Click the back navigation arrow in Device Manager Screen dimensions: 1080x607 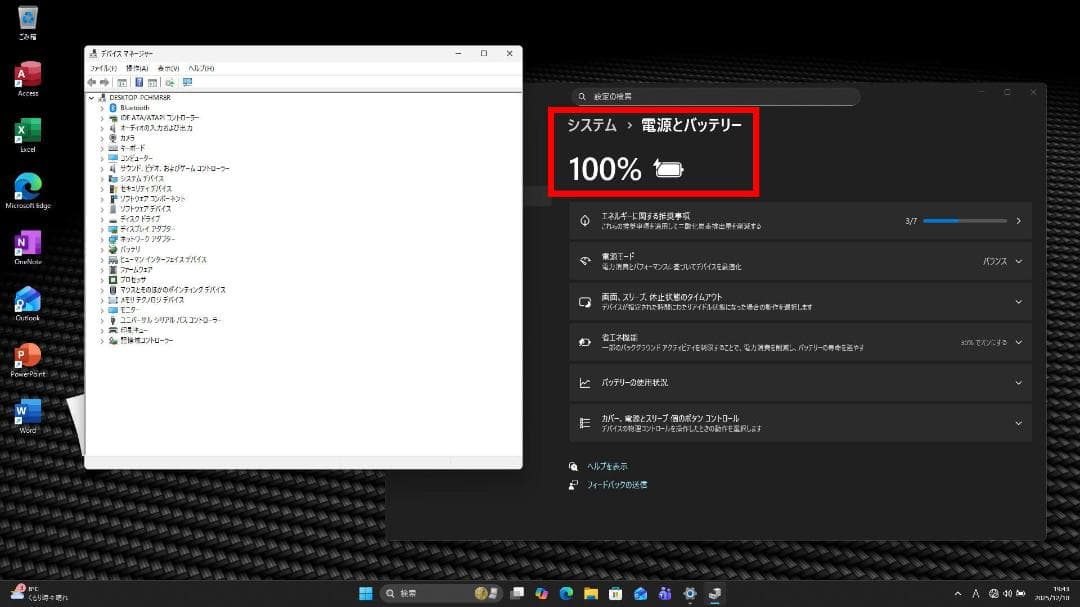(x=90, y=82)
